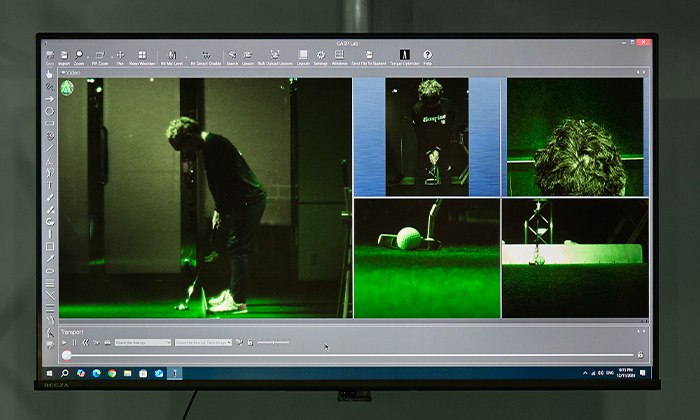Select the Text drawing tool
This screenshot has height=420, width=700.
click(50, 184)
